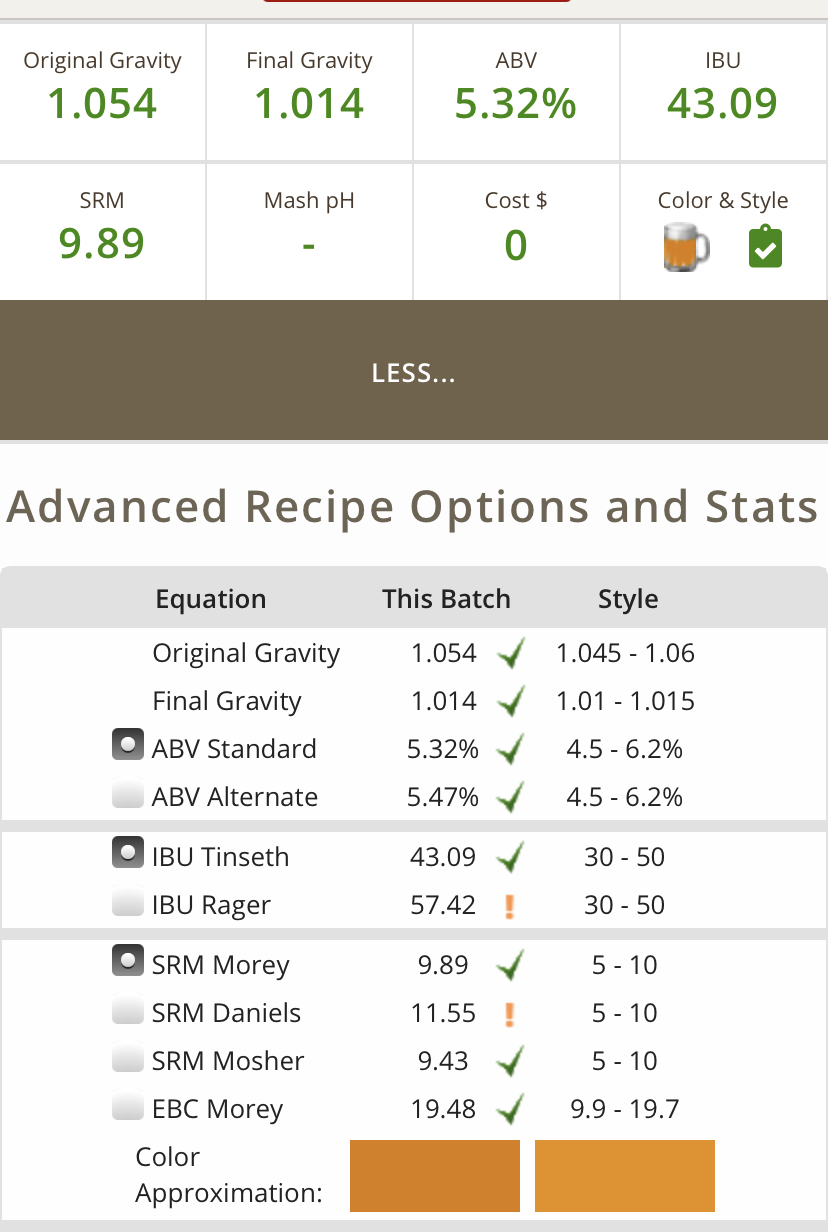Image resolution: width=828 pixels, height=1232 pixels.
Task: Select the SRM Mosher radio button
Action: coord(128,1061)
